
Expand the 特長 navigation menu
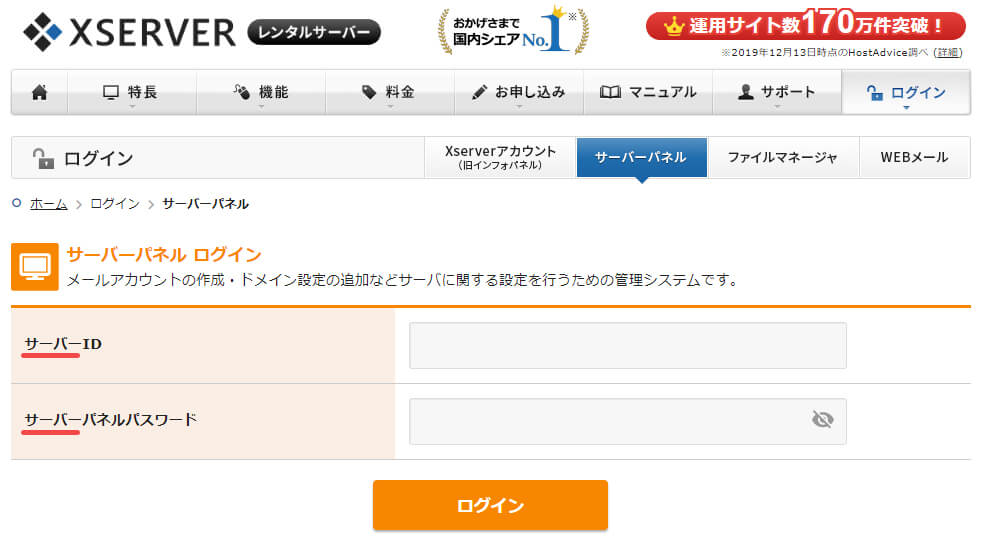(x=131, y=92)
